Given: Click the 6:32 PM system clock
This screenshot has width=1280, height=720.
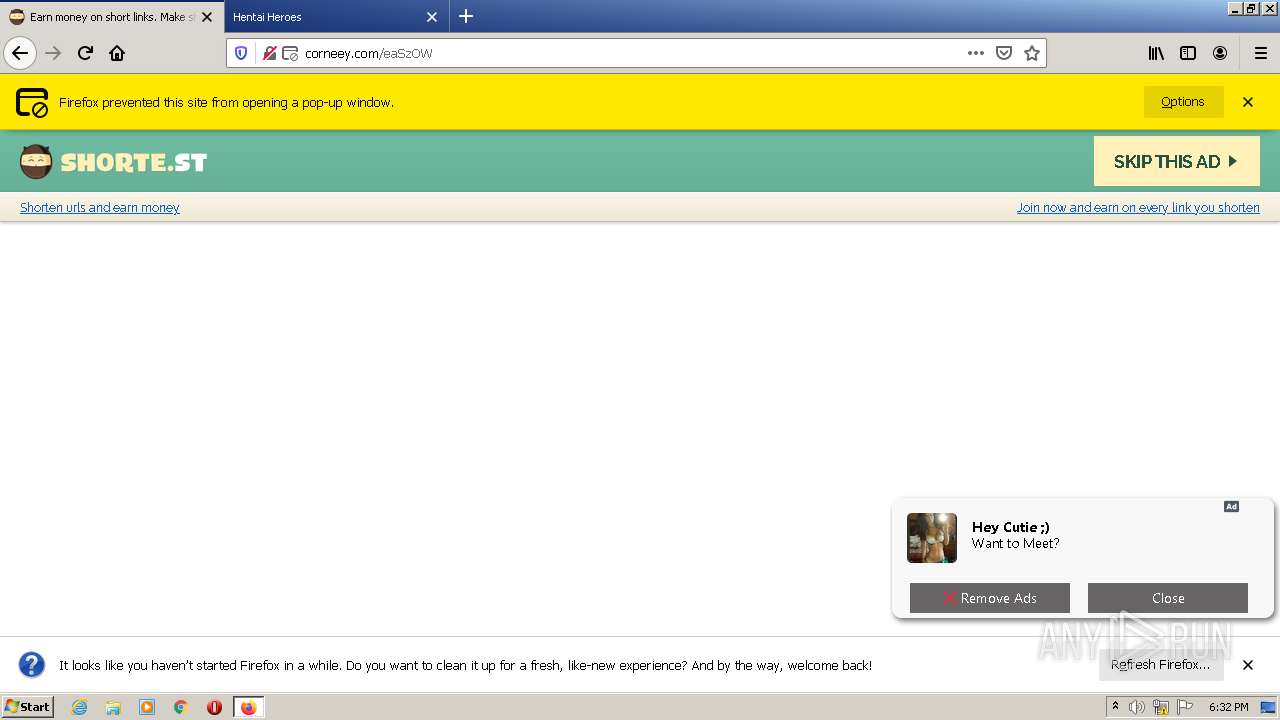Looking at the screenshot, I should (1228, 707).
